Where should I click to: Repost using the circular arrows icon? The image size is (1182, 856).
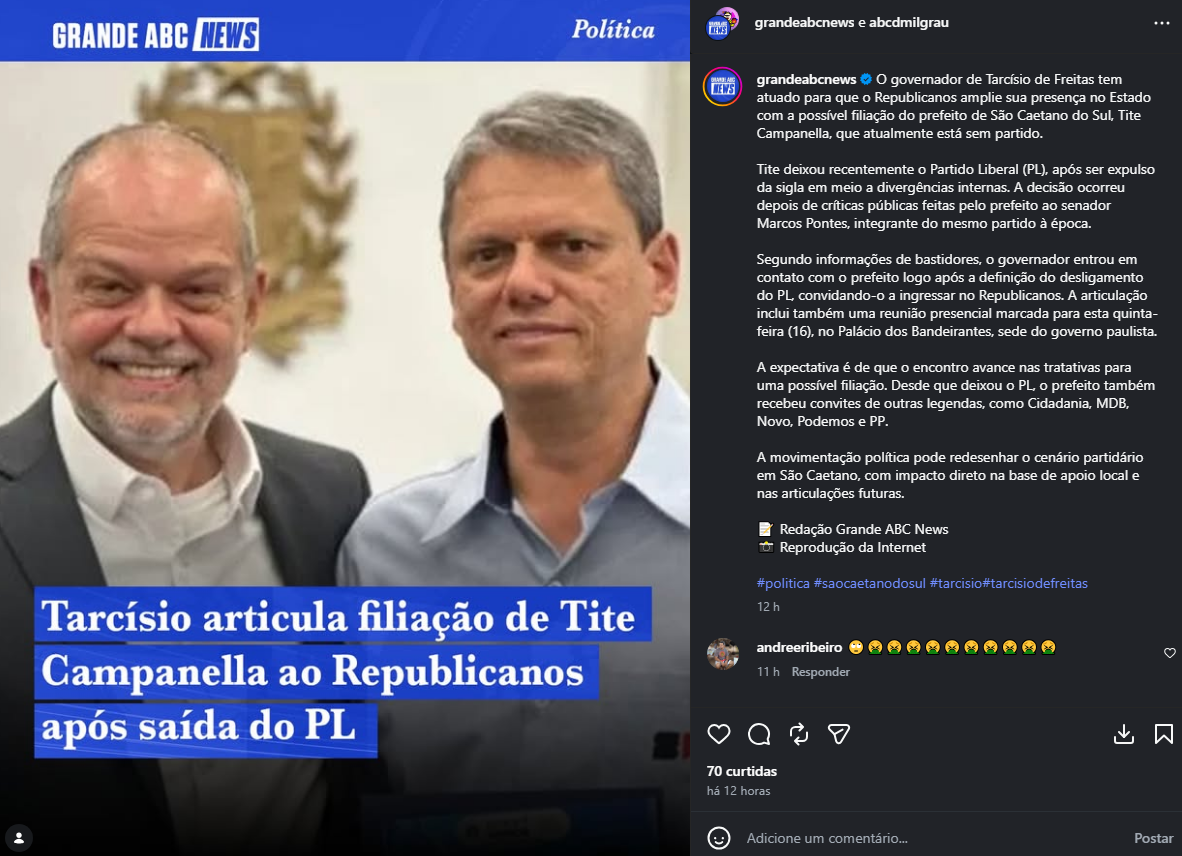coord(799,734)
